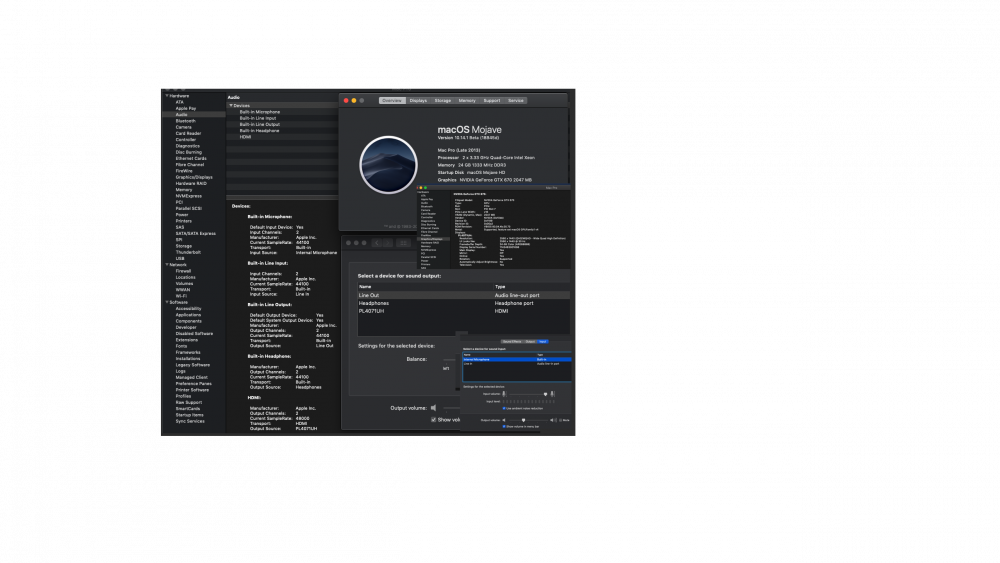Go forward in Sound preferences toolbar
The height and width of the screenshot is (563, 1000).
pyautogui.click(x=387, y=243)
